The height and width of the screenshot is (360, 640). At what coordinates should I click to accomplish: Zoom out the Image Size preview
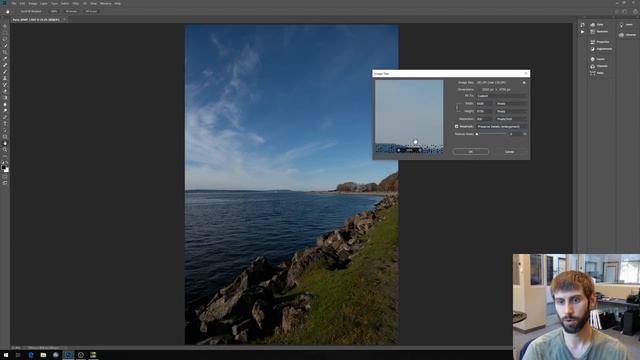(x=399, y=150)
